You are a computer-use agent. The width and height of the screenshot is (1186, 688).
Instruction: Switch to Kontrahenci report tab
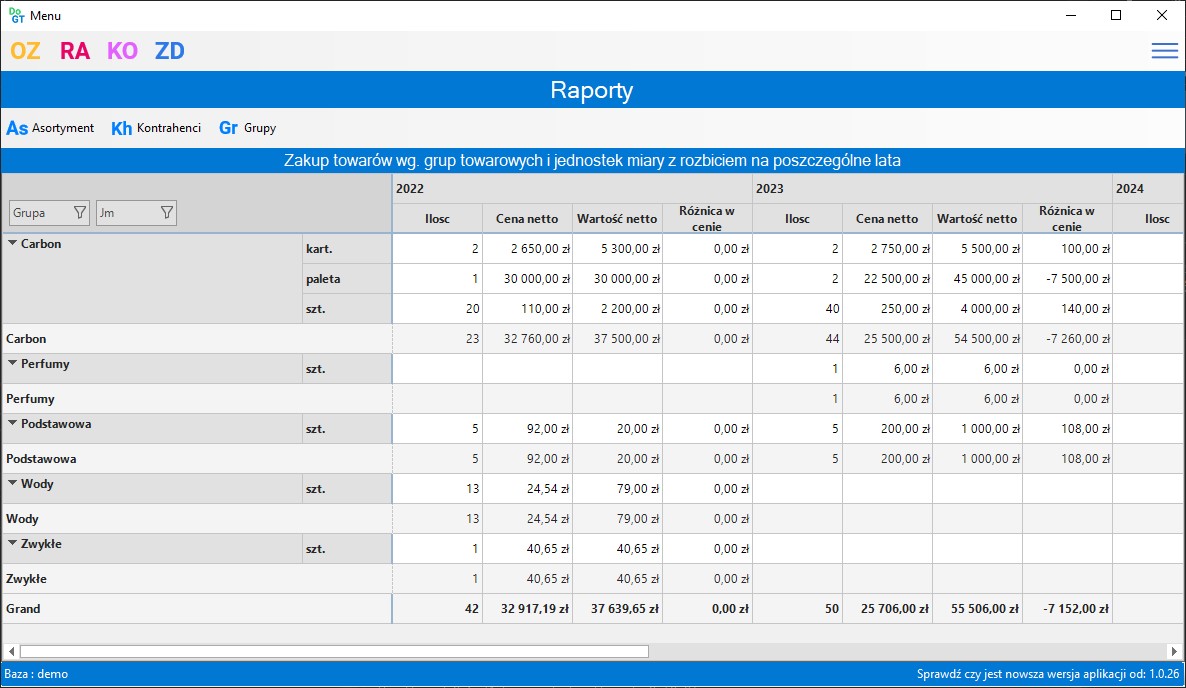[156, 128]
